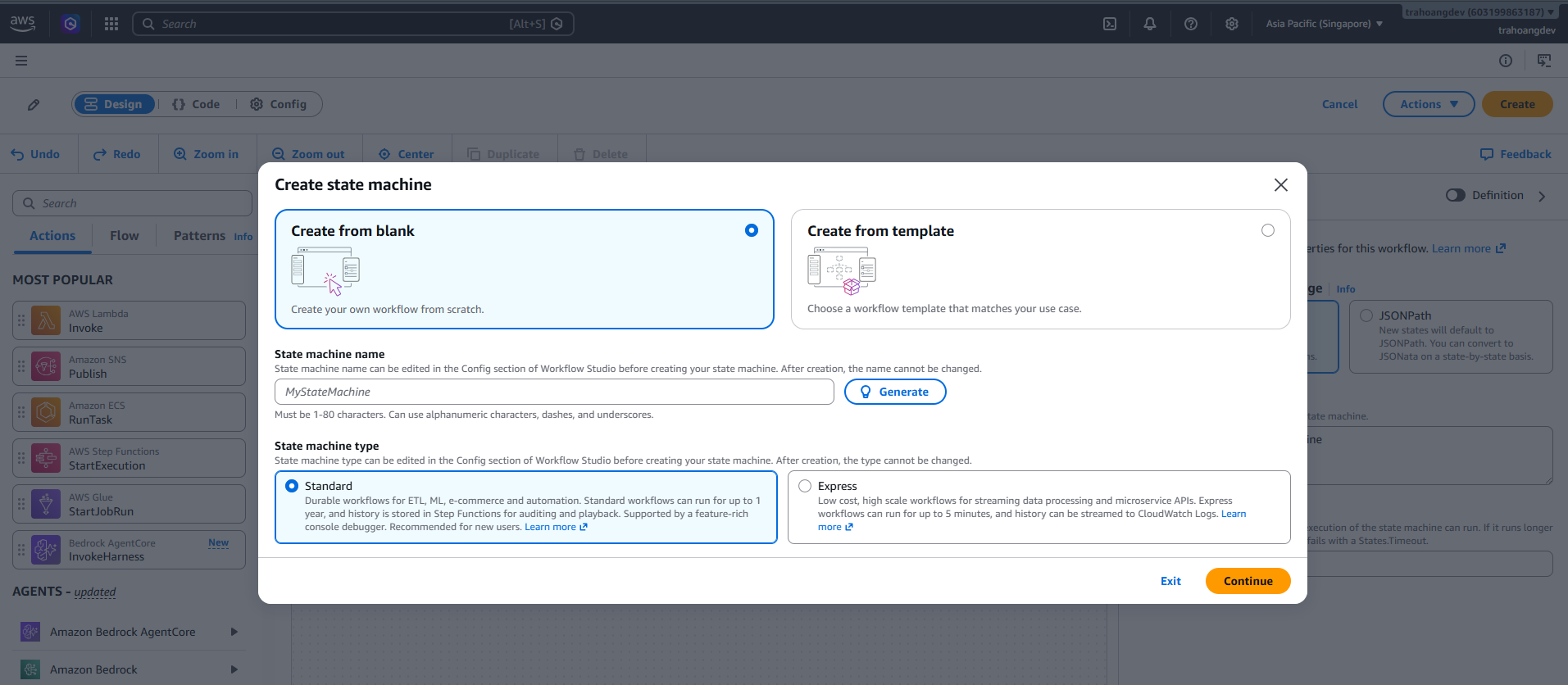This screenshot has height=685, width=1568.
Task: Click the Duplicate toolbar item
Action: pos(503,154)
